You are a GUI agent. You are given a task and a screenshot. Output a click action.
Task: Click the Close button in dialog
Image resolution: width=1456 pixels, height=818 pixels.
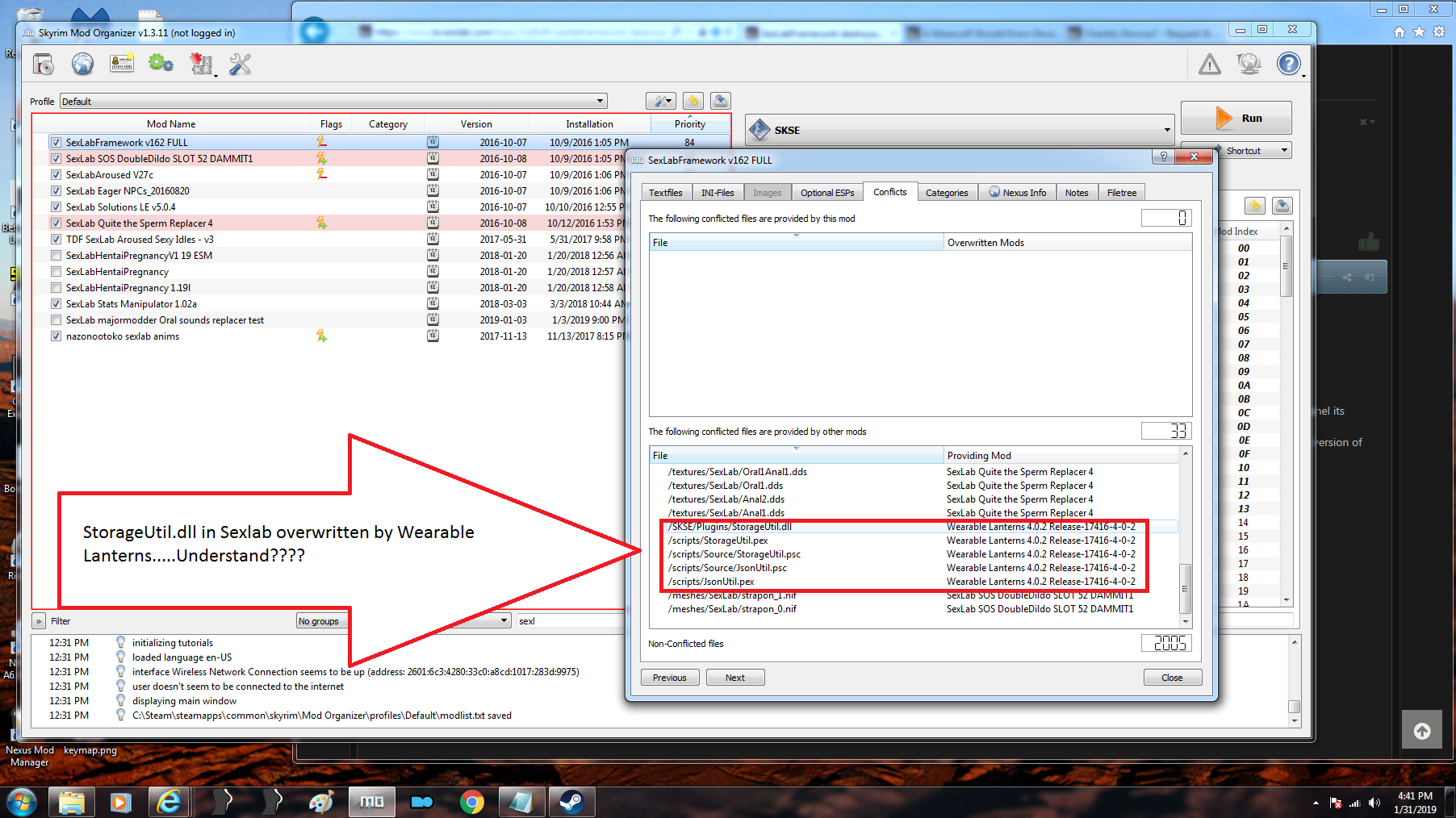(x=1172, y=678)
